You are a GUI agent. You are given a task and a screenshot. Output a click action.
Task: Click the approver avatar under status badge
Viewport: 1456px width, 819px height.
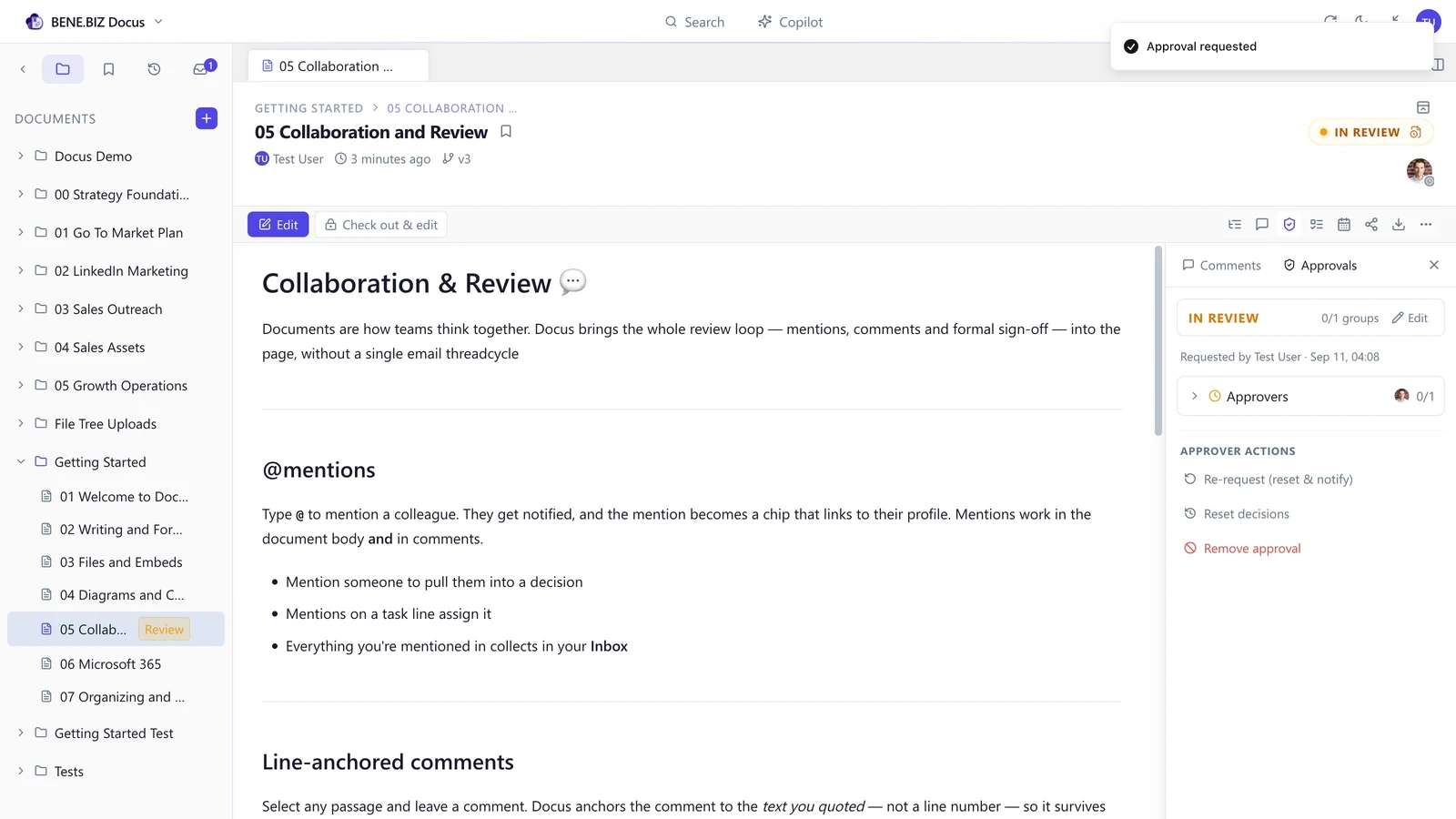[1420, 170]
